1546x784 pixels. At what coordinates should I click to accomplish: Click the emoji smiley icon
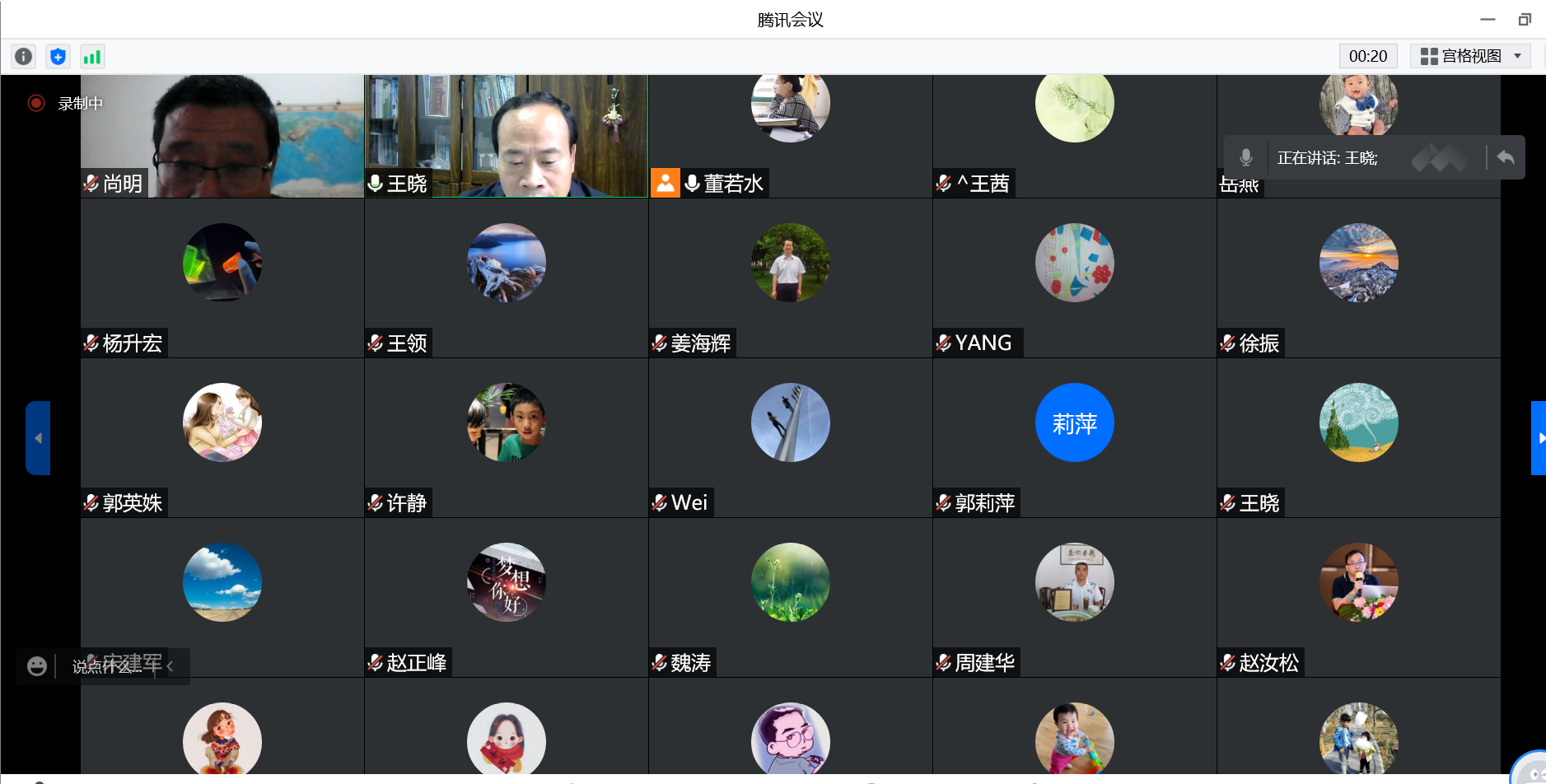click(36, 666)
